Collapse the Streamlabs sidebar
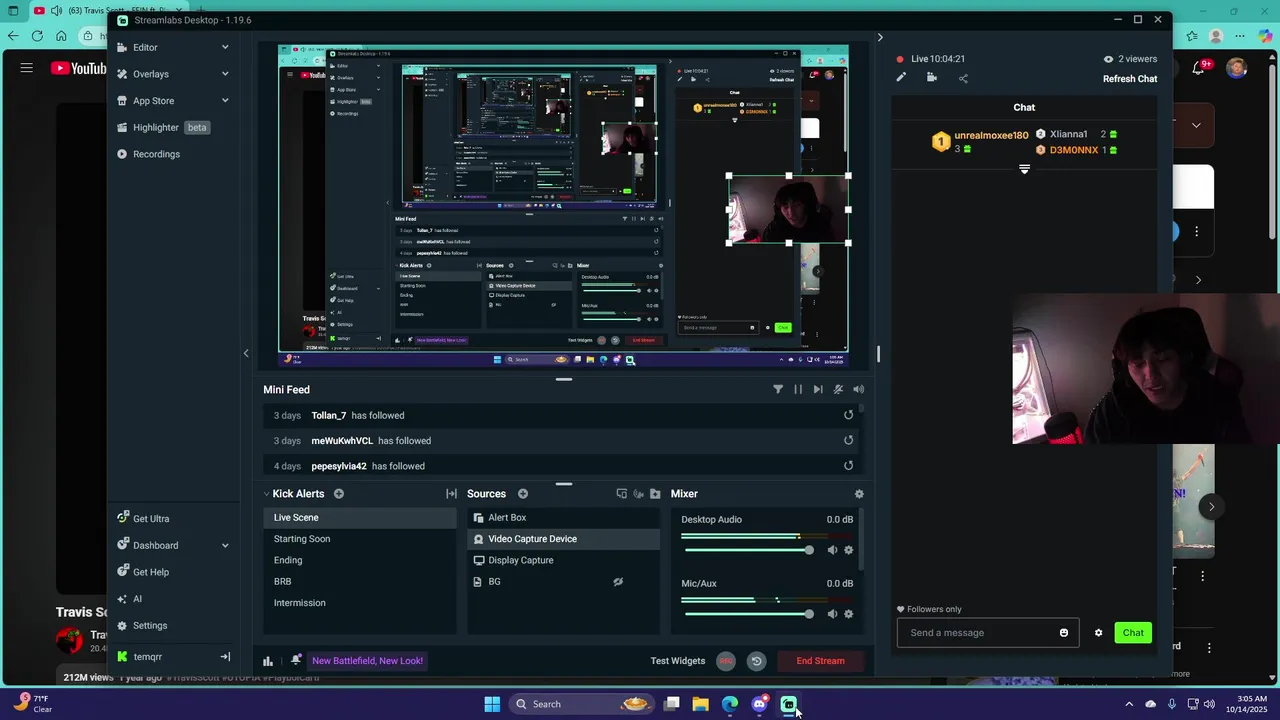This screenshot has width=1280, height=720. [225, 657]
